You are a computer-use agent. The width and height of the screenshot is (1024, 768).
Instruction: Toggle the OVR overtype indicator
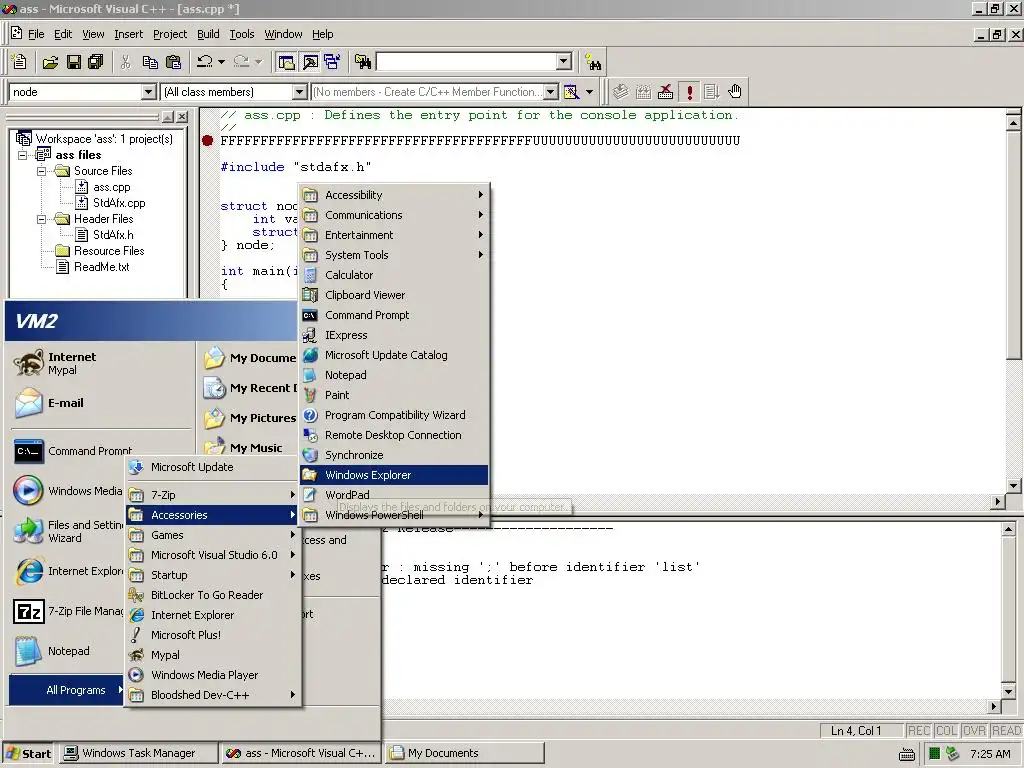(974, 731)
